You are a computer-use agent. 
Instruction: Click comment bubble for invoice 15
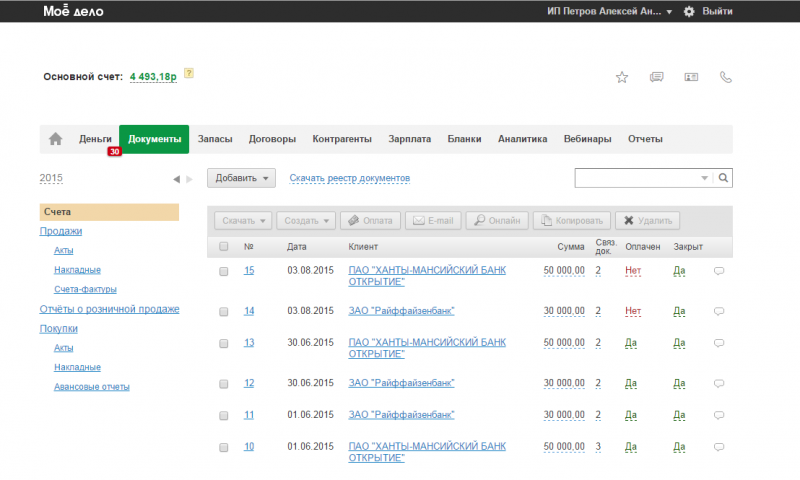tap(719, 270)
